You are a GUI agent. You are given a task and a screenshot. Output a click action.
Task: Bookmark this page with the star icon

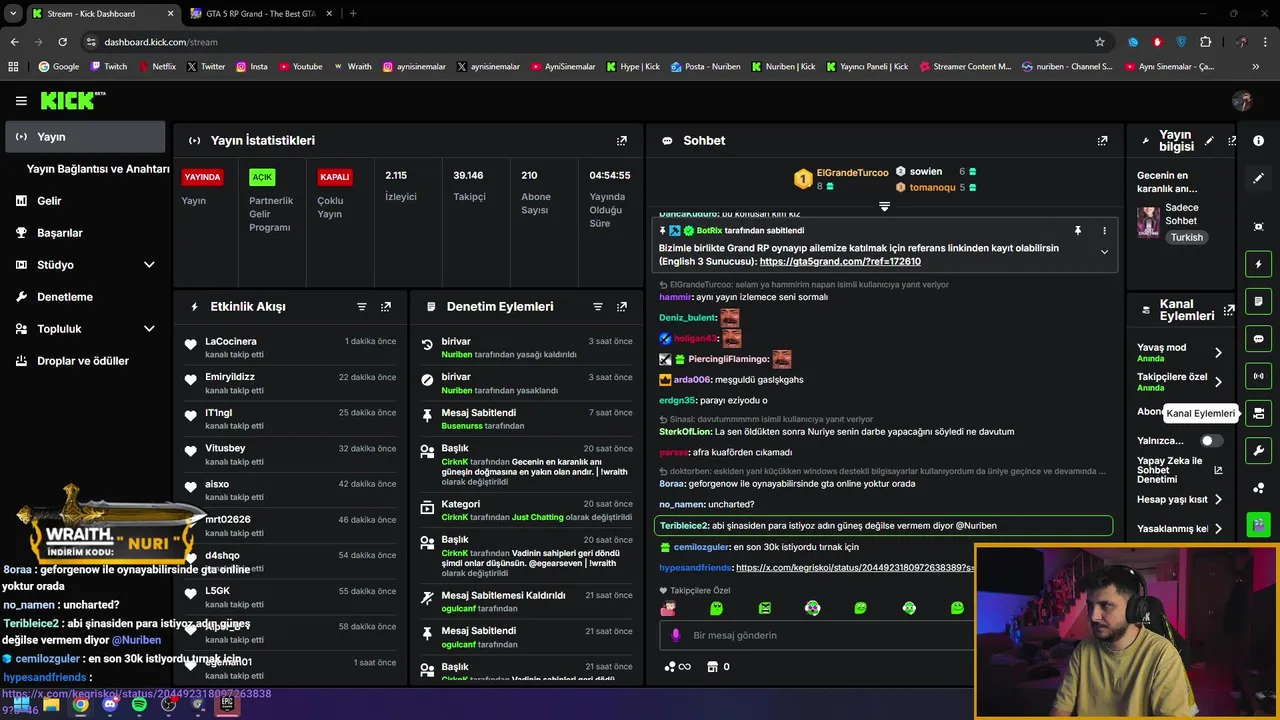point(1100,42)
